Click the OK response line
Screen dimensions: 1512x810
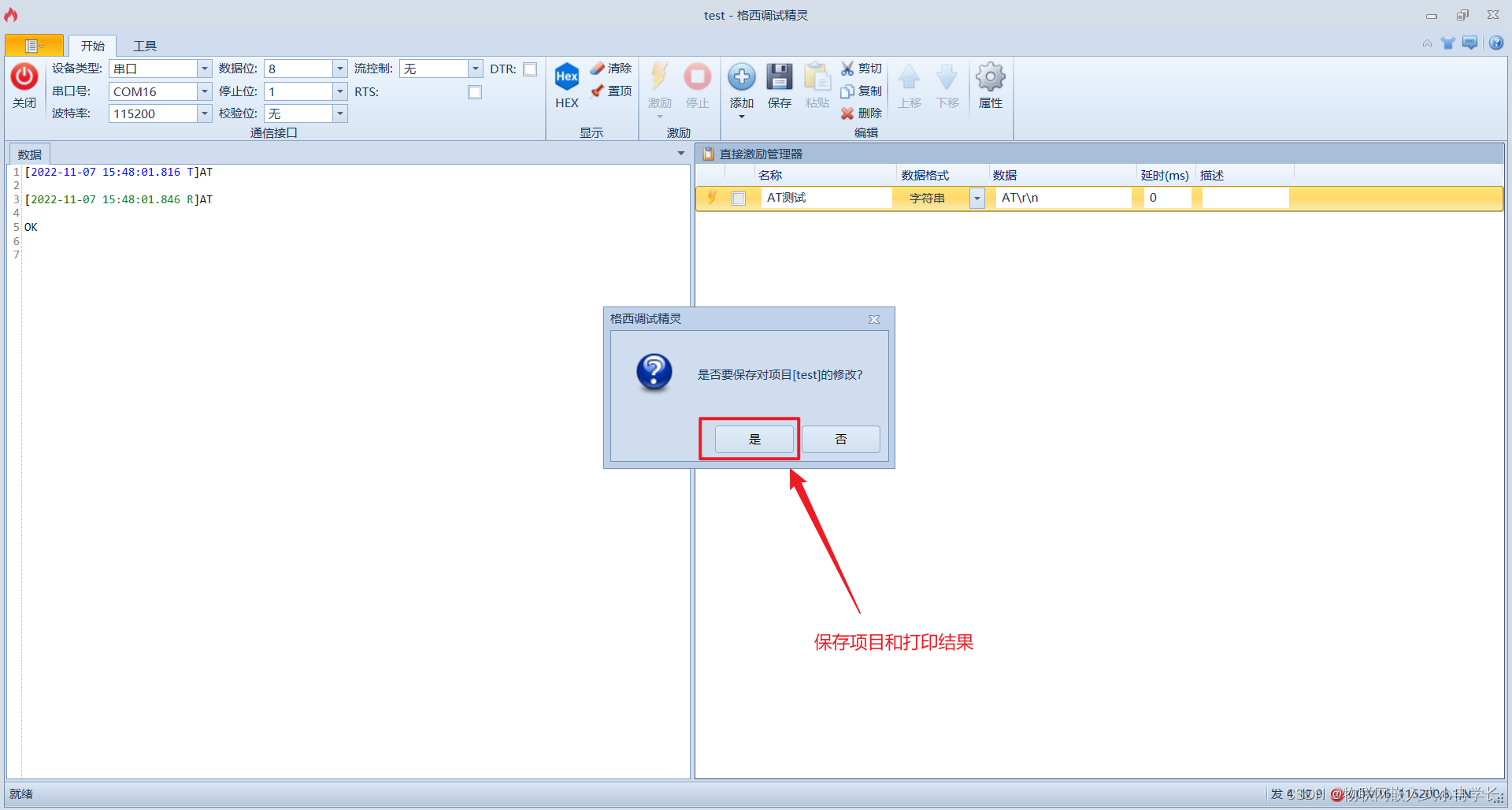point(31,227)
